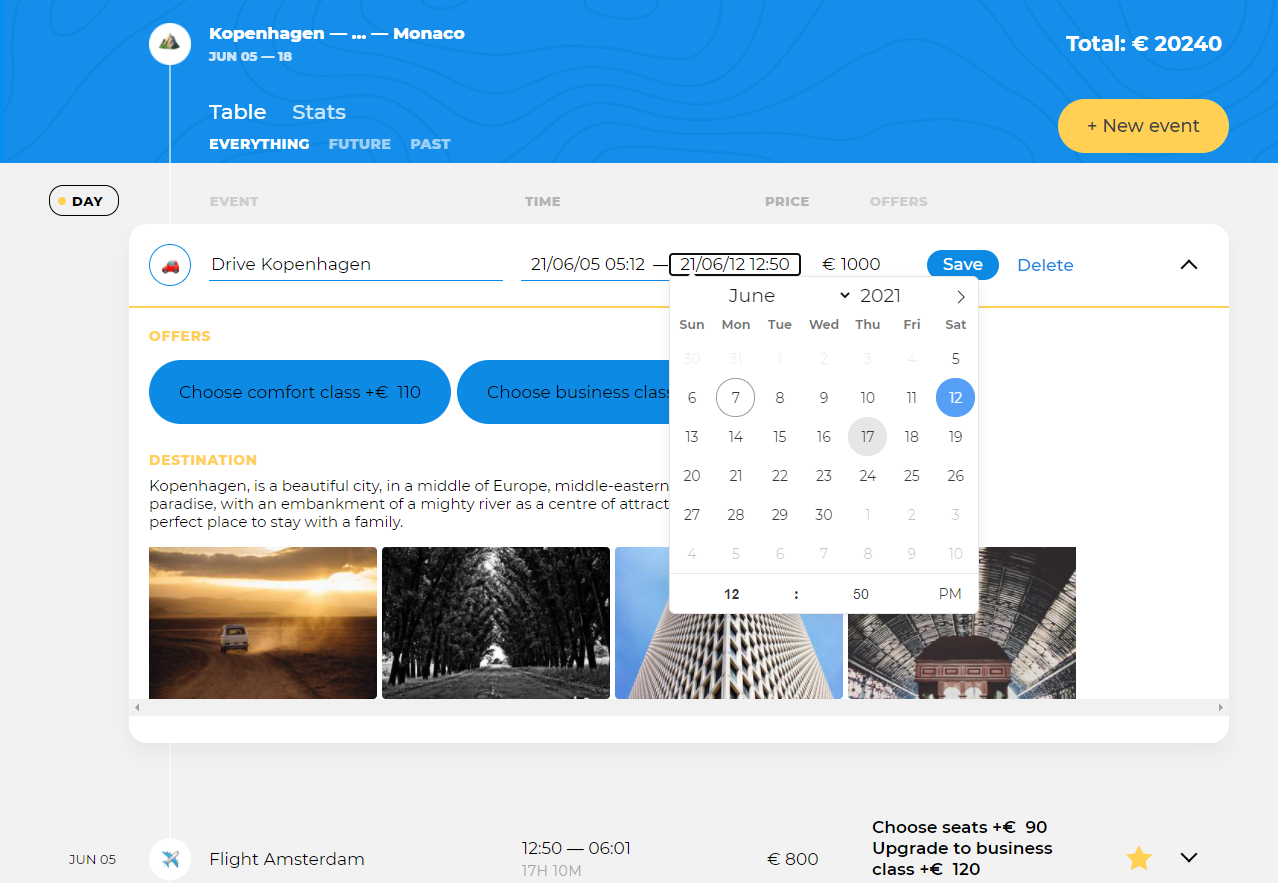
Task: Click the destination name input field
Action: click(x=356, y=265)
